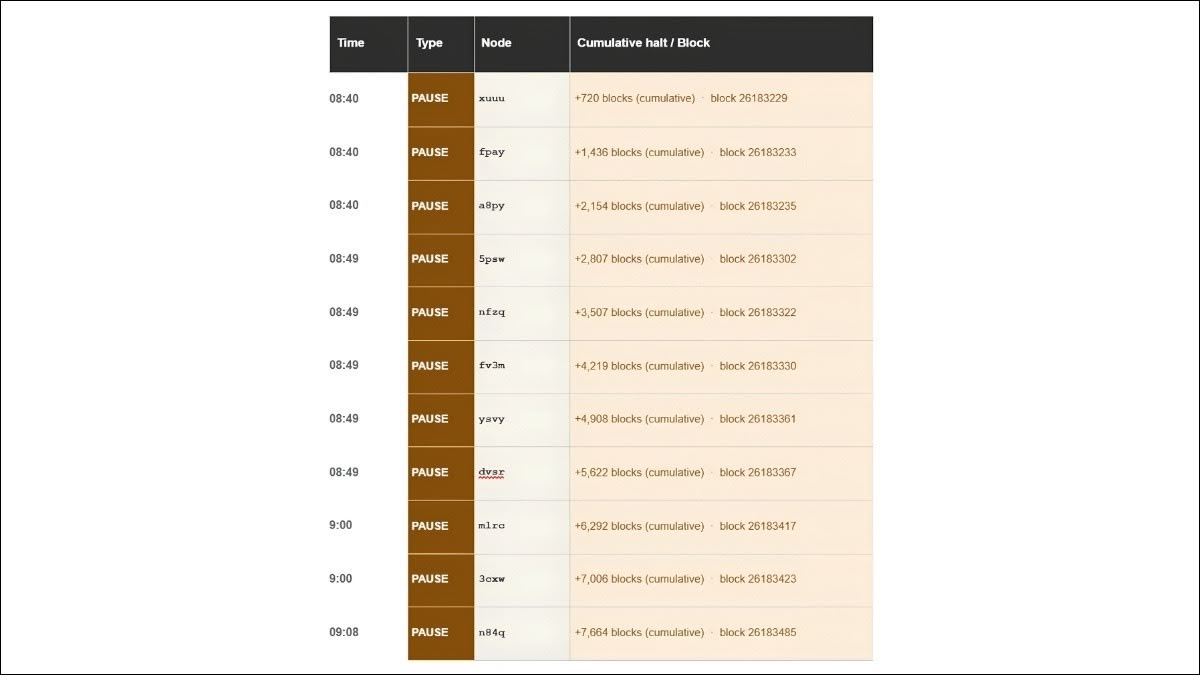The image size is (1200, 675).
Task: Click the PAUSE cell in mlrc row
Action: pos(441,526)
